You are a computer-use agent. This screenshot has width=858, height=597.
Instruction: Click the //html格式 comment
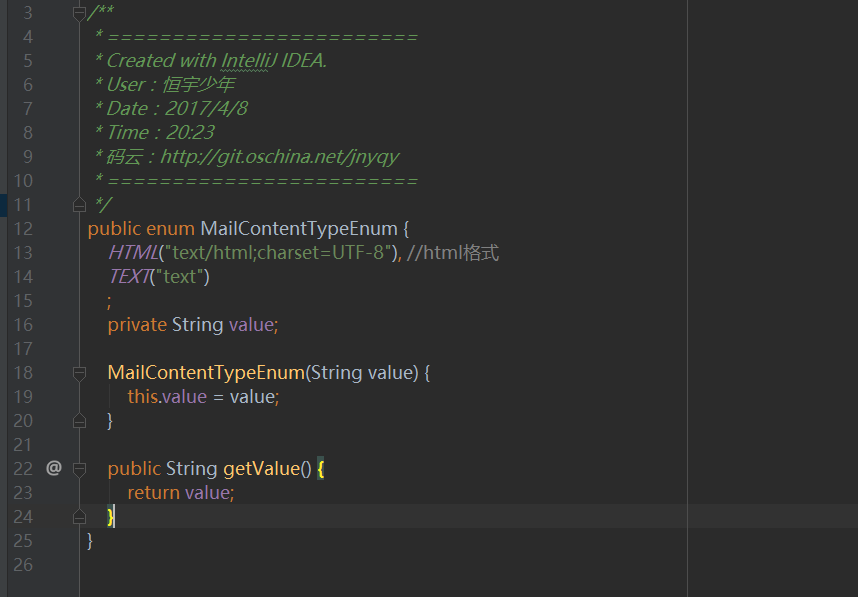click(x=453, y=253)
